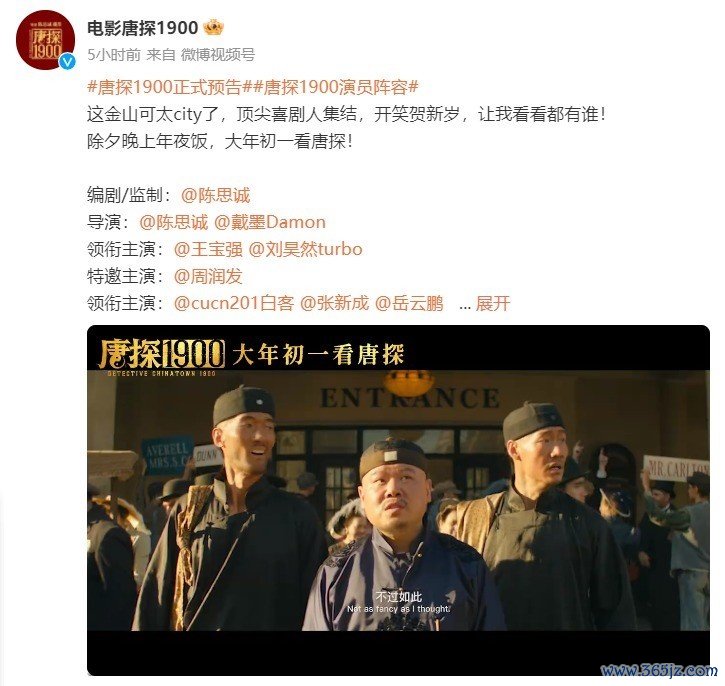Click the blue verified badge on avatar
725x686 pixels.
point(68,61)
